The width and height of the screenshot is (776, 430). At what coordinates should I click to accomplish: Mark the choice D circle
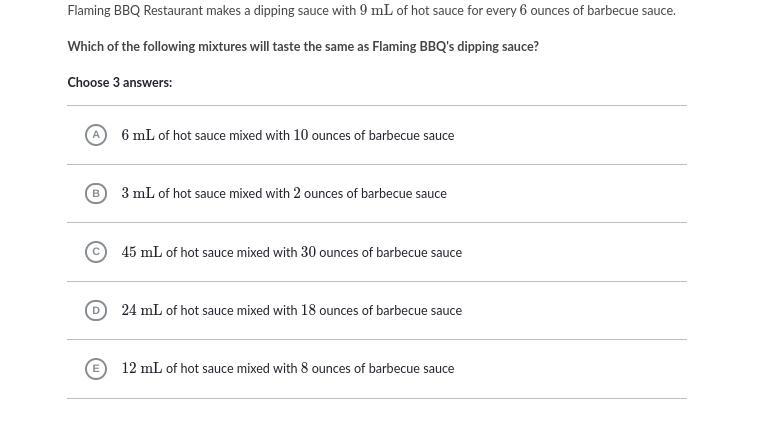point(96,310)
